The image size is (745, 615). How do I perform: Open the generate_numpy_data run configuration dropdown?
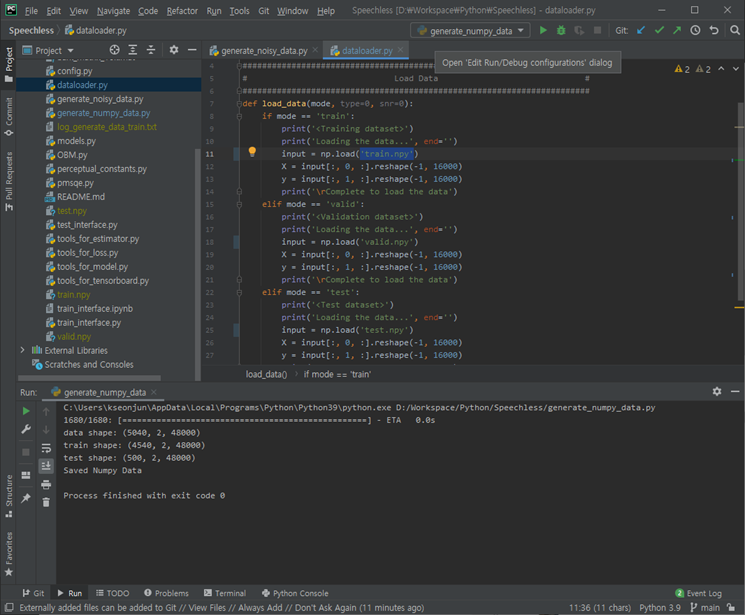click(469, 31)
